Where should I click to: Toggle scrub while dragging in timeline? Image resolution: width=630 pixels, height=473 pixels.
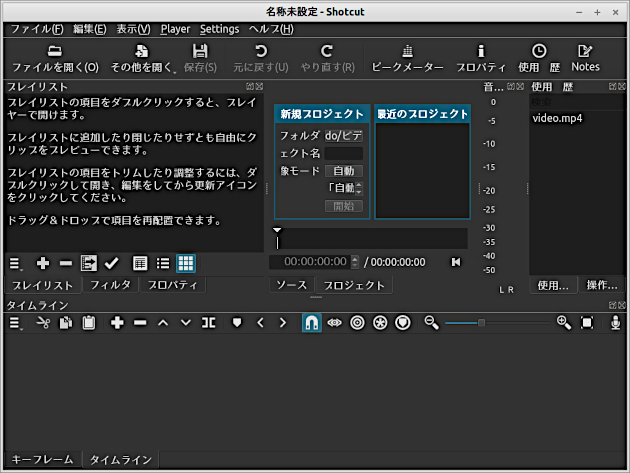(x=334, y=323)
